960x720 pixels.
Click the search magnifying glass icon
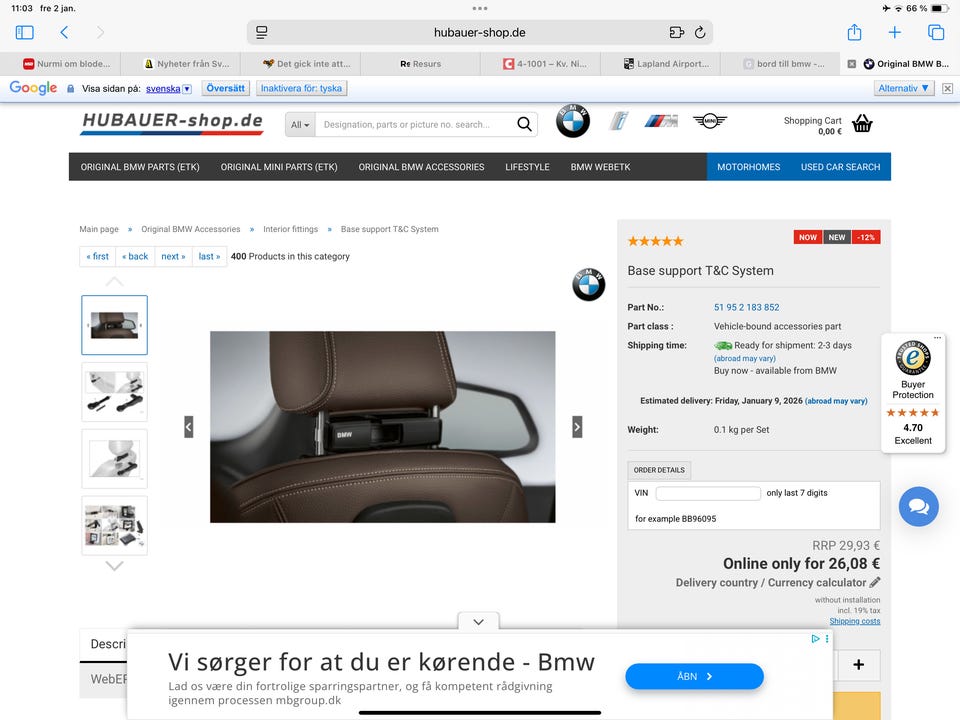[524, 124]
